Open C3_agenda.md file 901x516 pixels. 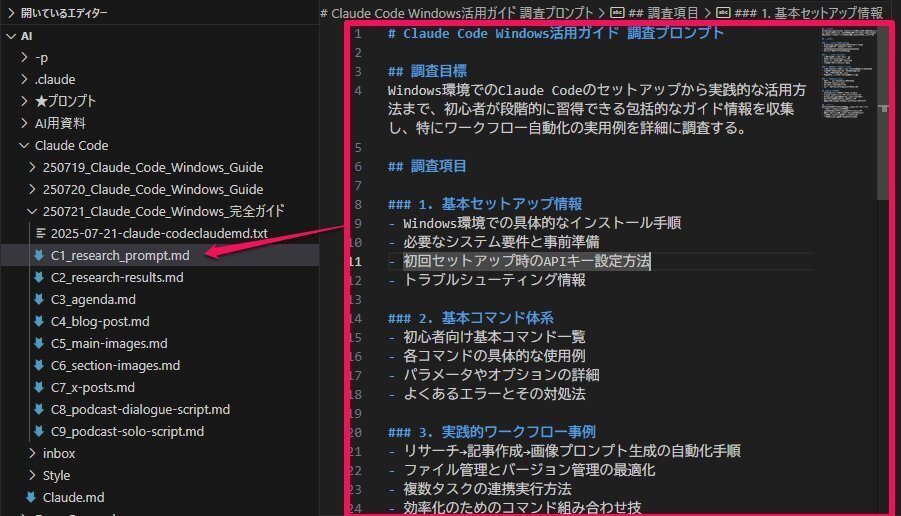(x=93, y=299)
